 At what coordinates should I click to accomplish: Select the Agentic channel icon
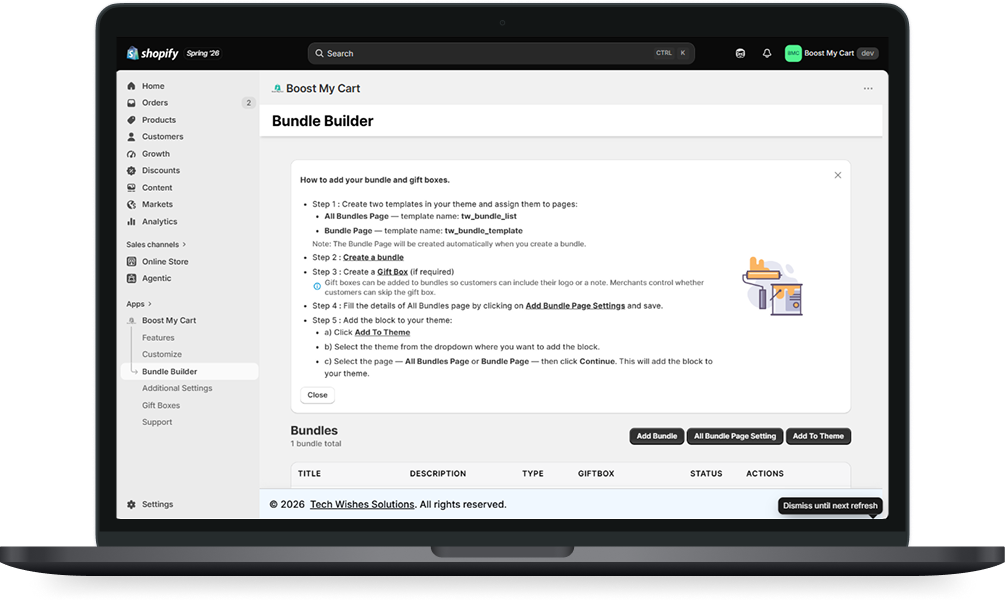131,278
